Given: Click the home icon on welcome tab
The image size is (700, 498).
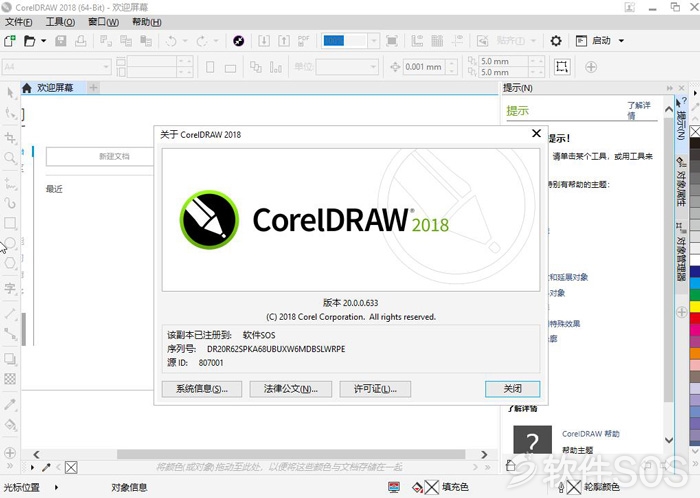Looking at the screenshot, I should click(27, 88).
